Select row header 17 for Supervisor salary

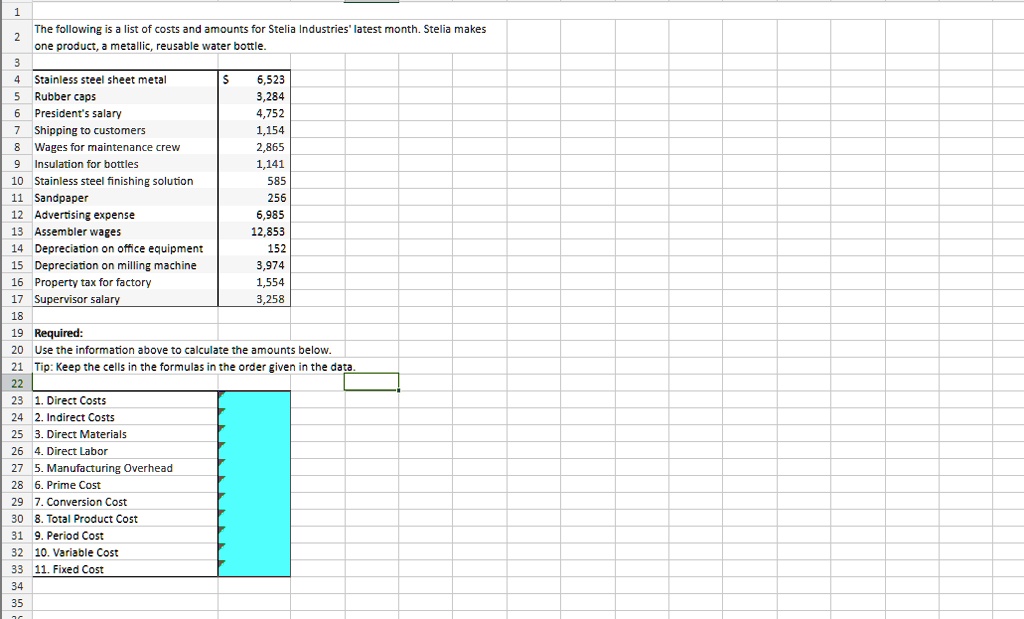pos(15,298)
